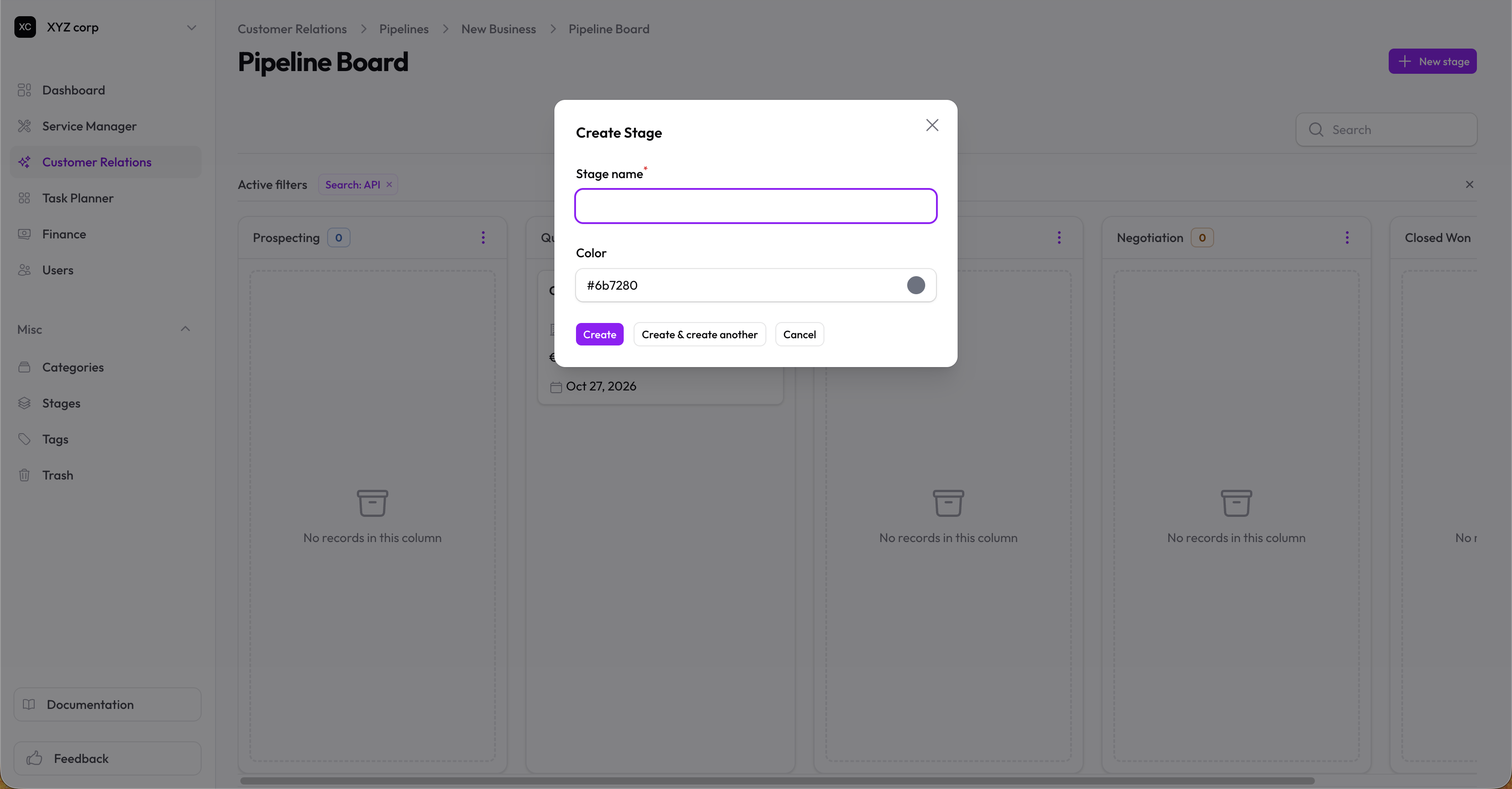Click the Prospecting column title

pos(286,238)
